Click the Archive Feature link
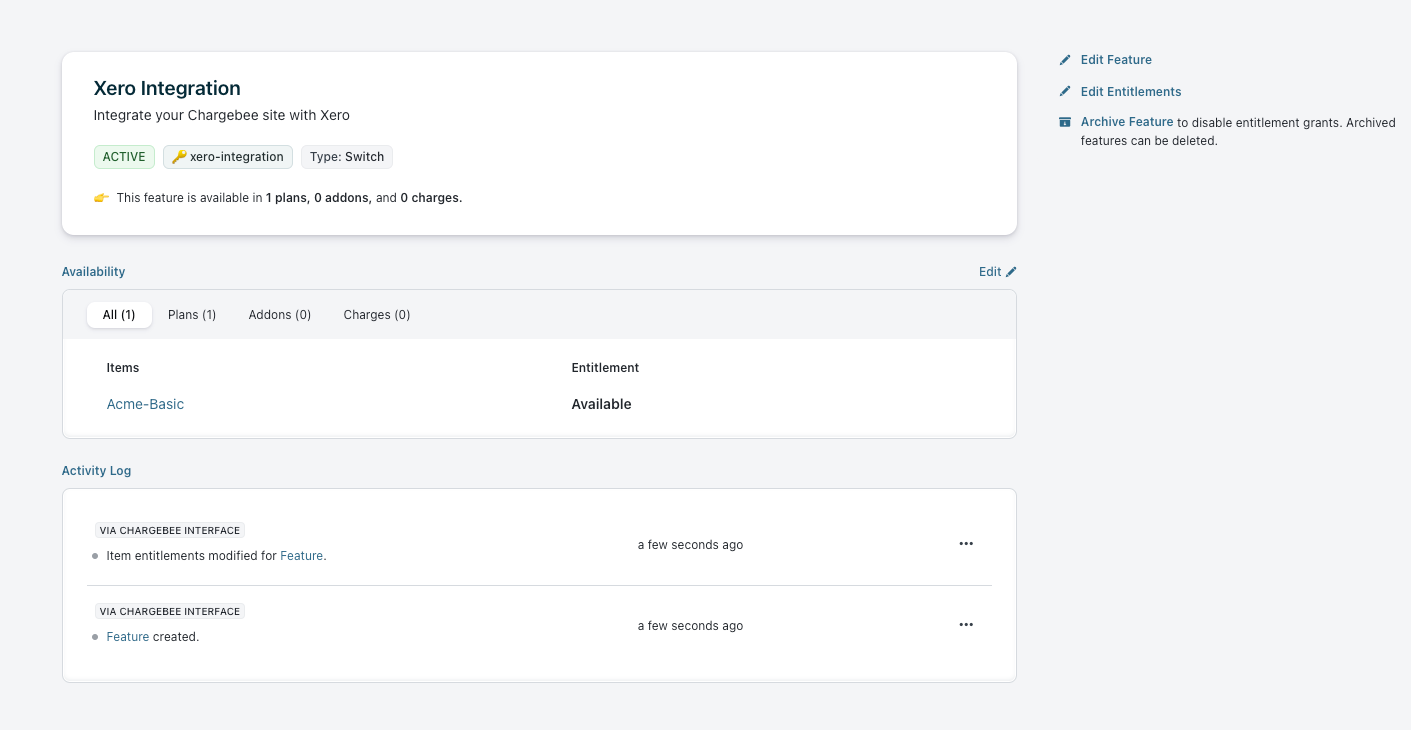1411x730 pixels. 1127,122
